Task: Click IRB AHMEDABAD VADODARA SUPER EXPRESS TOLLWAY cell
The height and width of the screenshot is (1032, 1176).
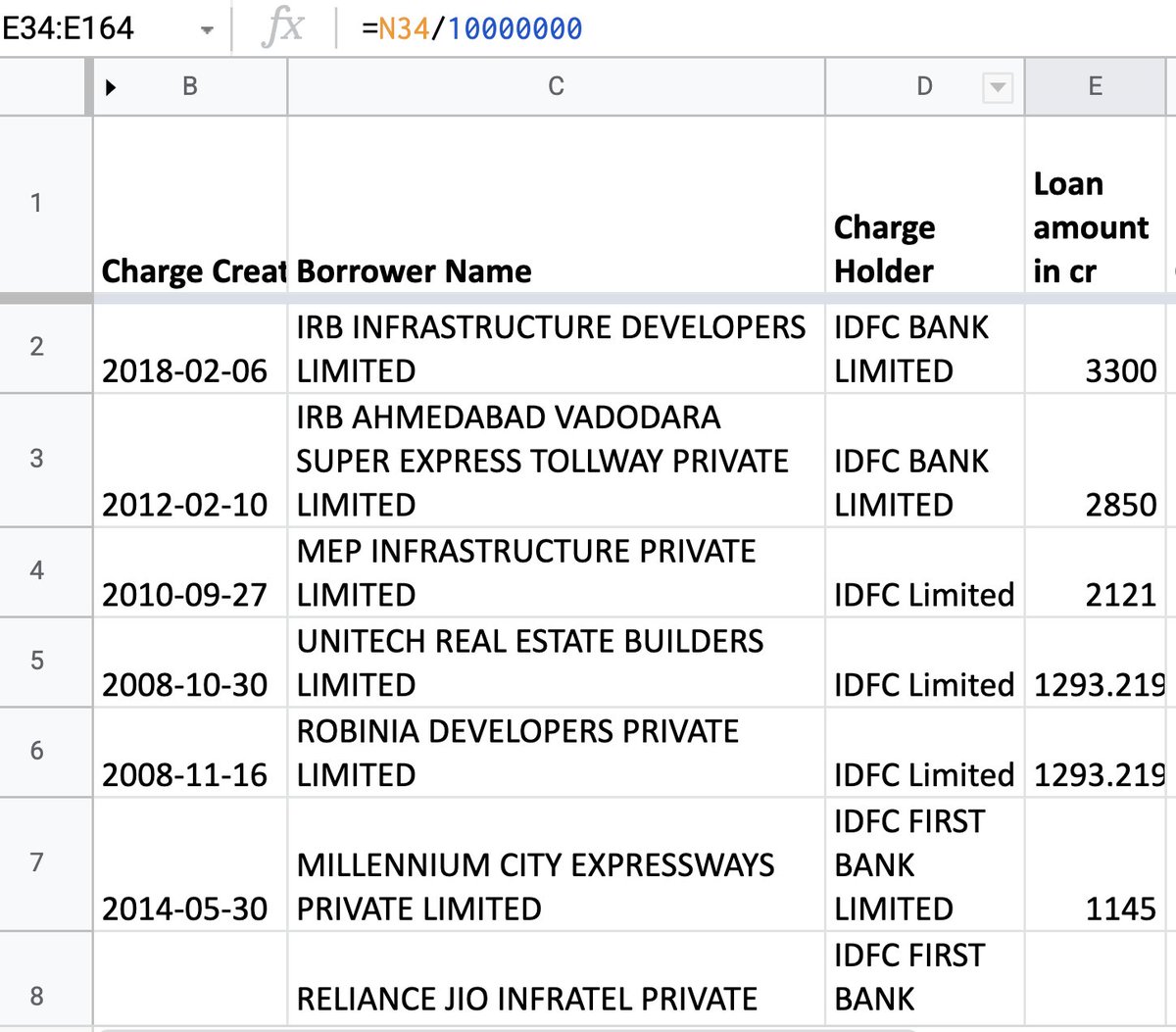Action: 556,461
